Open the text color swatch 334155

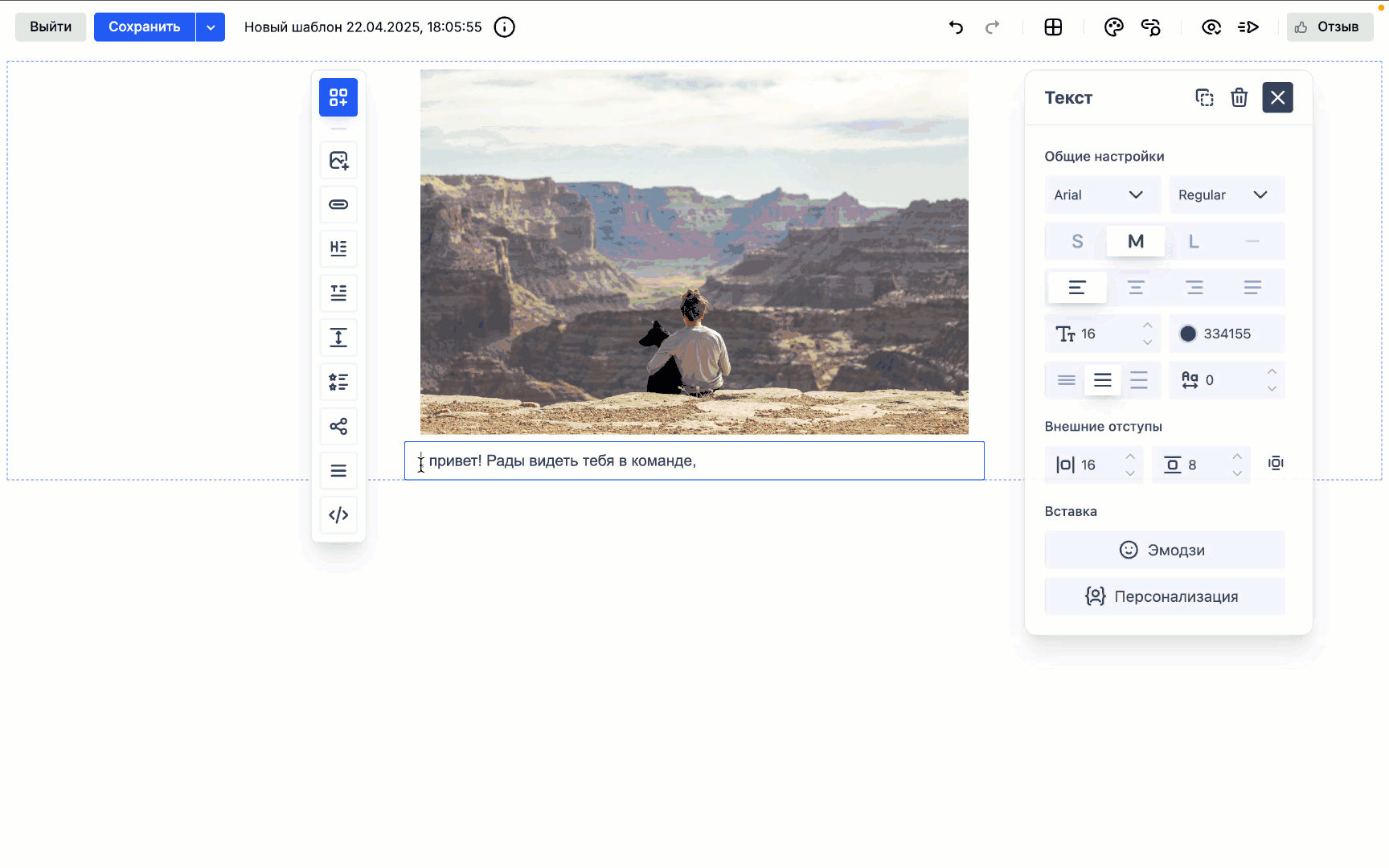1188,334
